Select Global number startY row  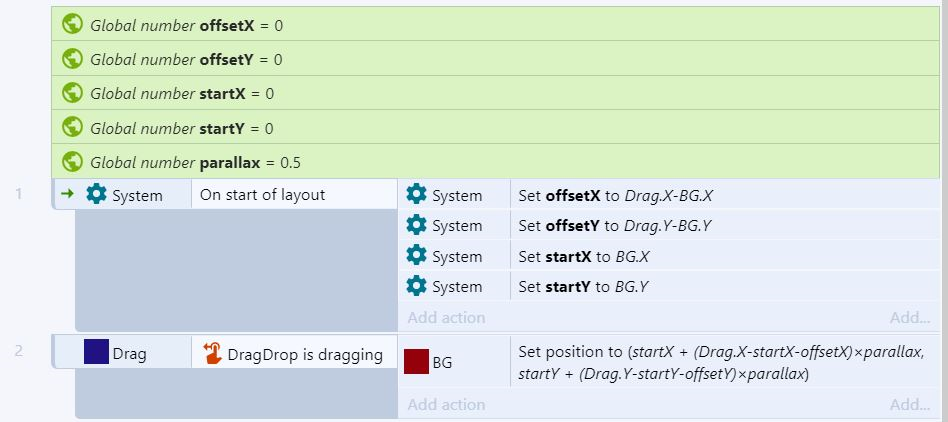pos(496,128)
